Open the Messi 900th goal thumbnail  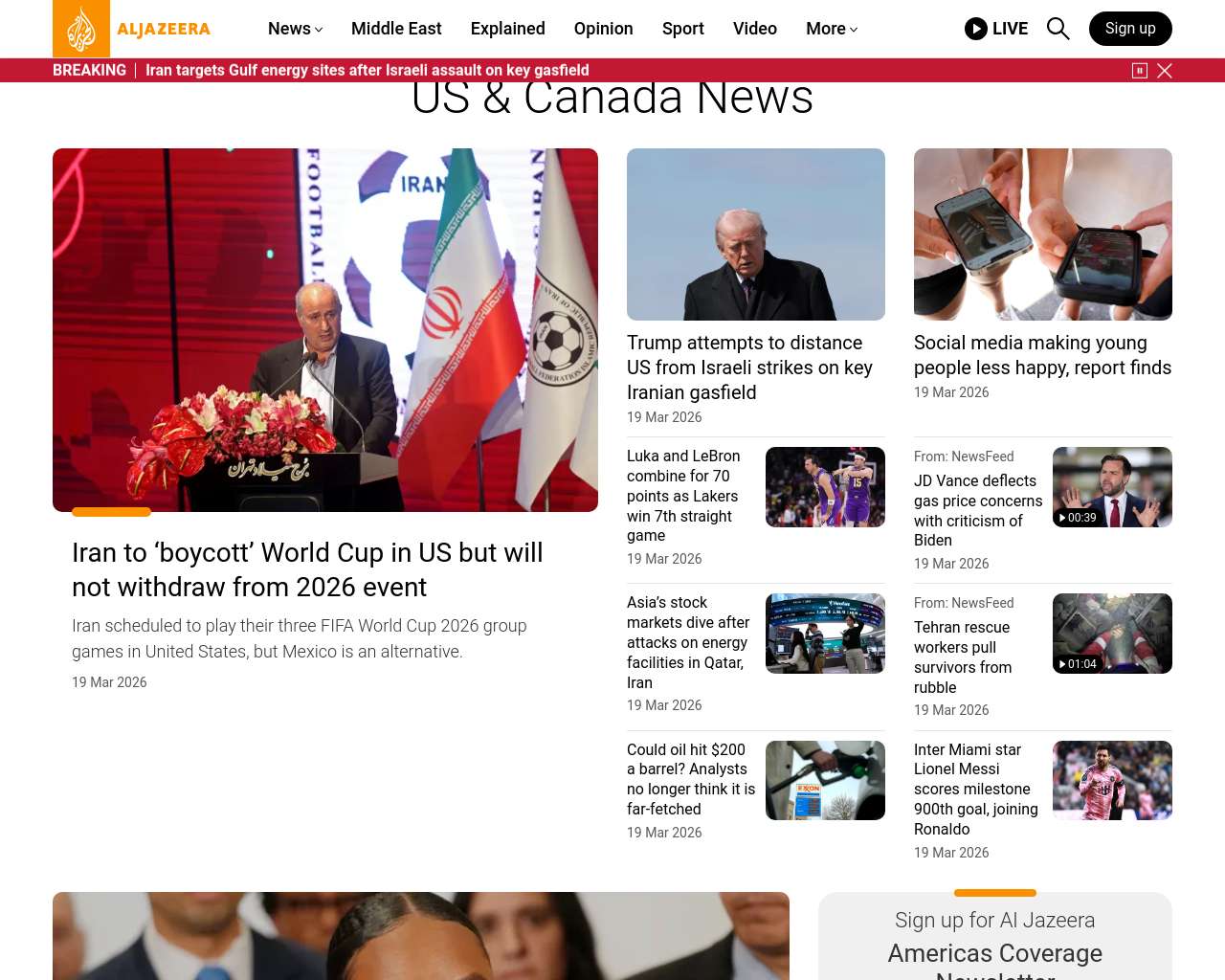(x=1111, y=780)
